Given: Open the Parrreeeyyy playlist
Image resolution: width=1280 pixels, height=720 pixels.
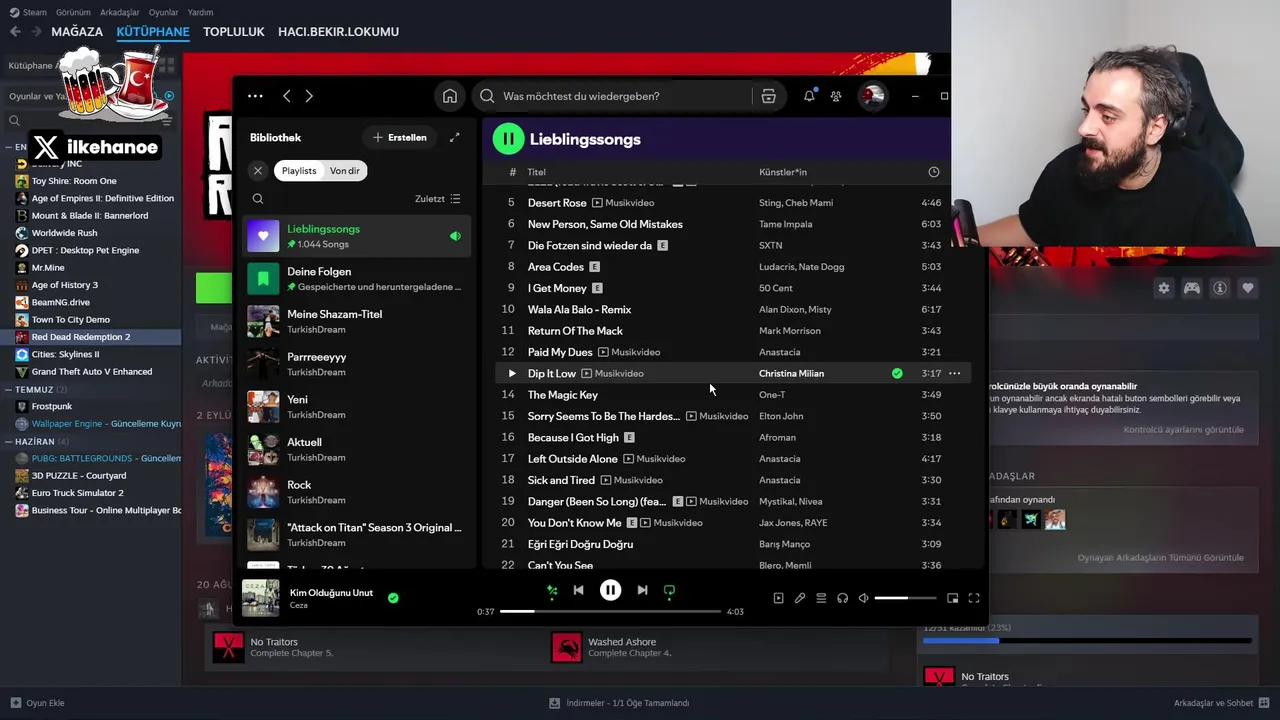Looking at the screenshot, I should click(358, 364).
